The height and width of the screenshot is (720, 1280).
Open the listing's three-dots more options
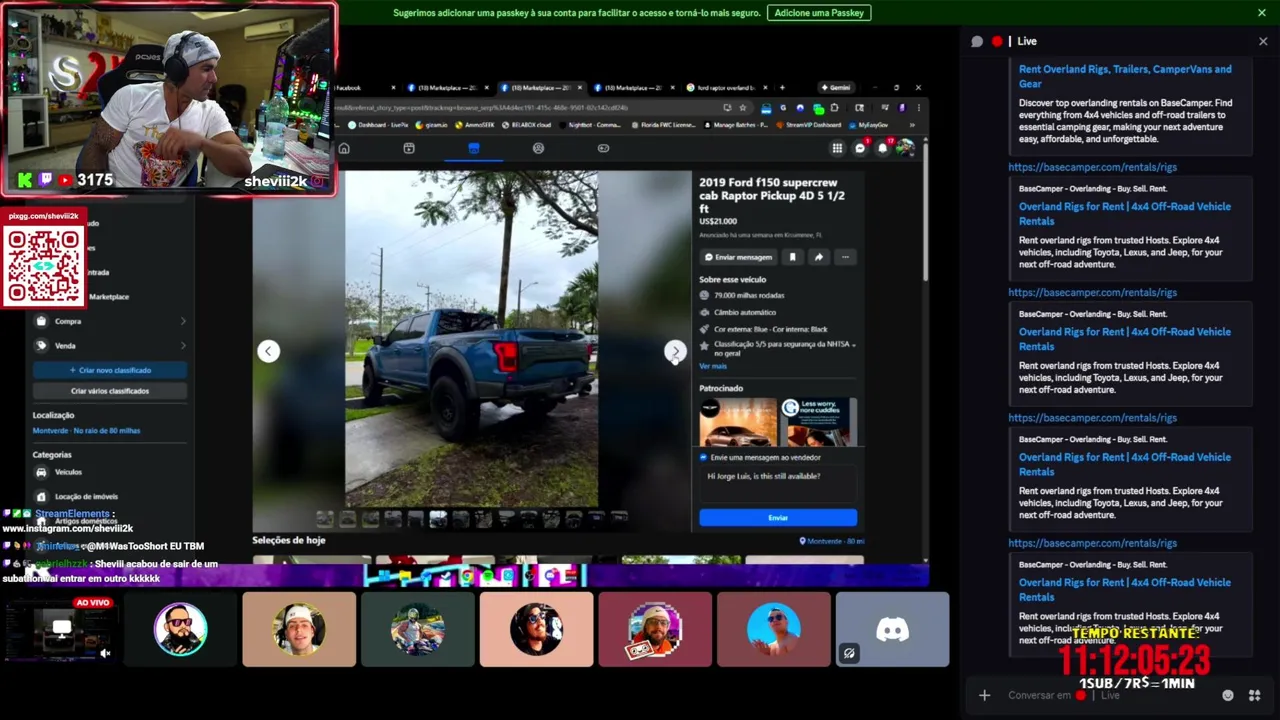(845, 257)
